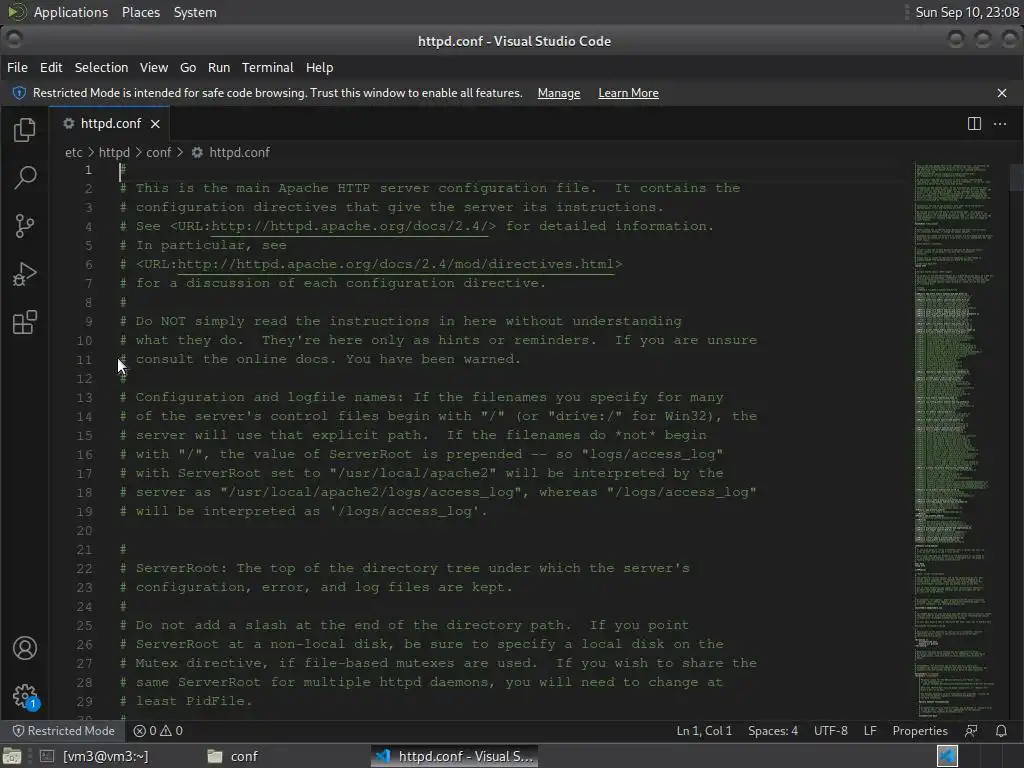Image resolution: width=1024 pixels, height=768 pixels.
Task: Open the File menu
Action: tap(17, 67)
